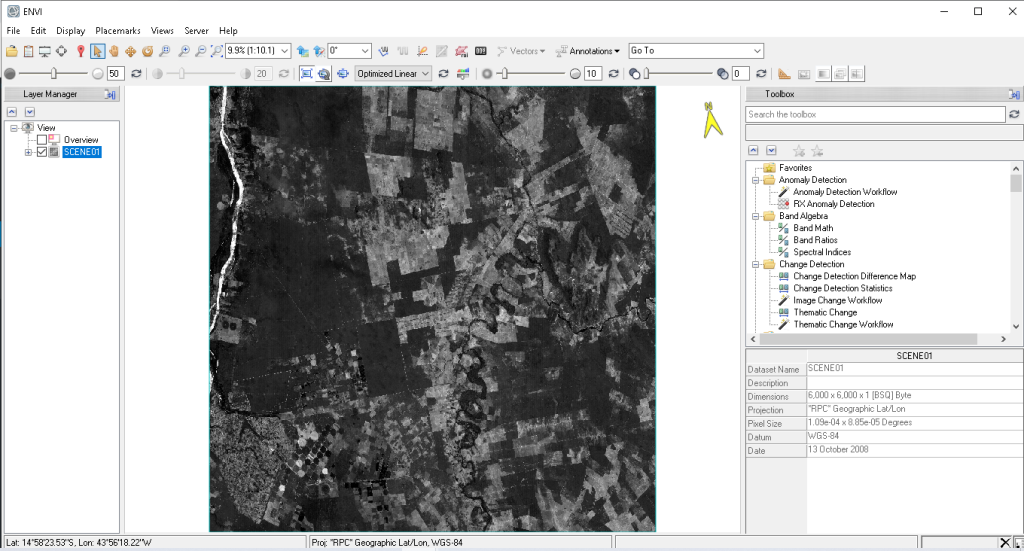The height and width of the screenshot is (551, 1024).
Task: Open the zoom percentage dropdown
Action: tap(285, 51)
